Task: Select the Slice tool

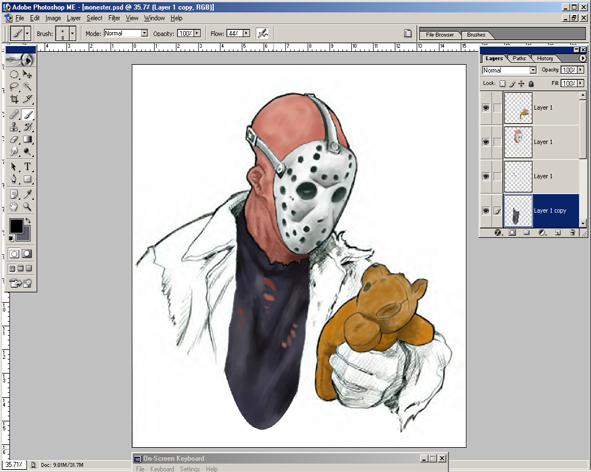Action: click(27, 99)
